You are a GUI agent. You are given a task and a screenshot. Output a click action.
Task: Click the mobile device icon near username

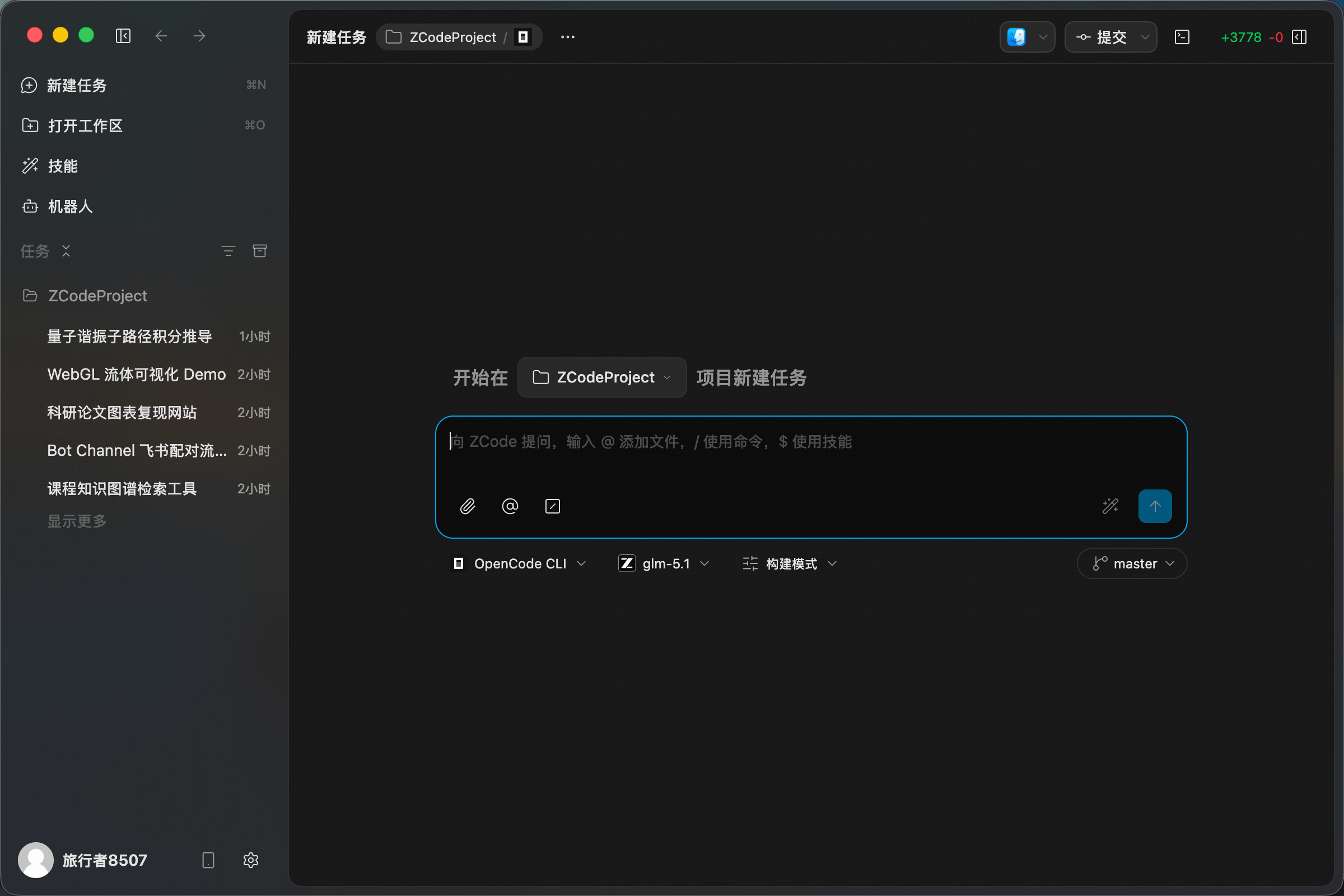click(x=208, y=860)
